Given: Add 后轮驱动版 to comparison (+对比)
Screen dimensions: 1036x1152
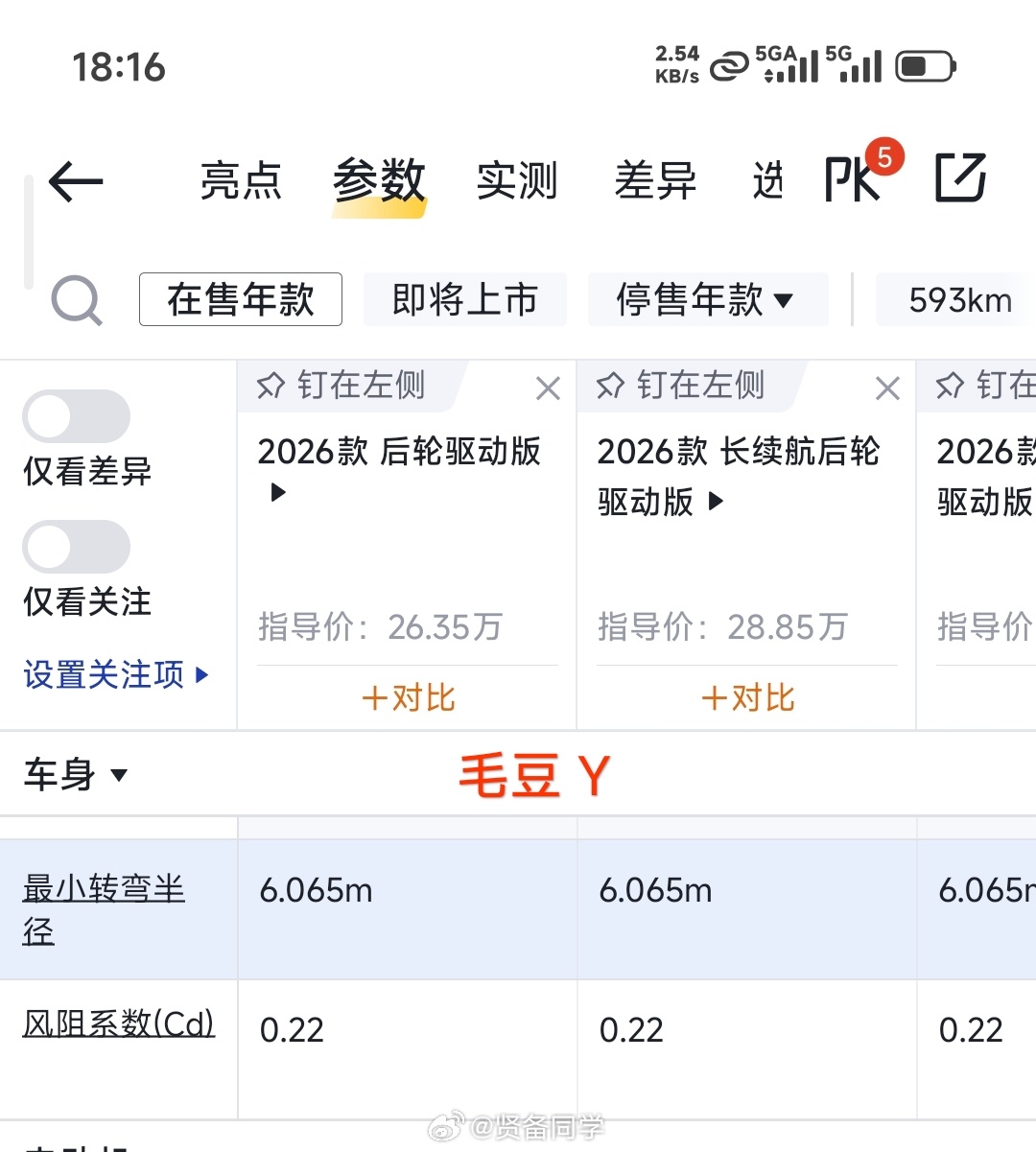Looking at the screenshot, I should [x=408, y=697].
